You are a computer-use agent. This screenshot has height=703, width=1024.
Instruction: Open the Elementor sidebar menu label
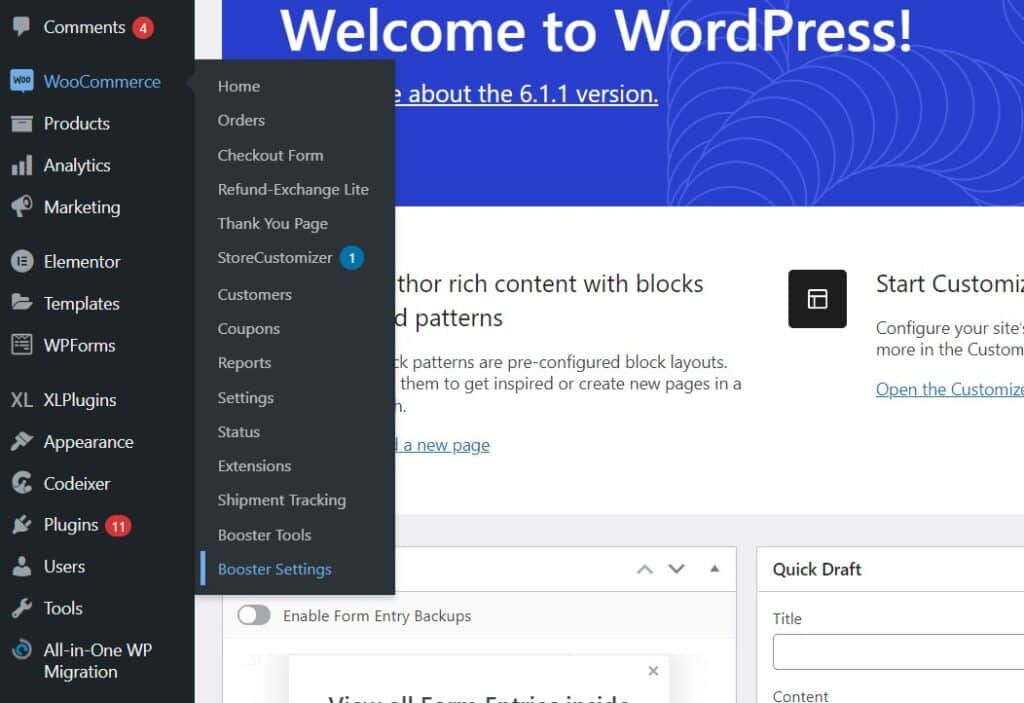tap(82, 262)
